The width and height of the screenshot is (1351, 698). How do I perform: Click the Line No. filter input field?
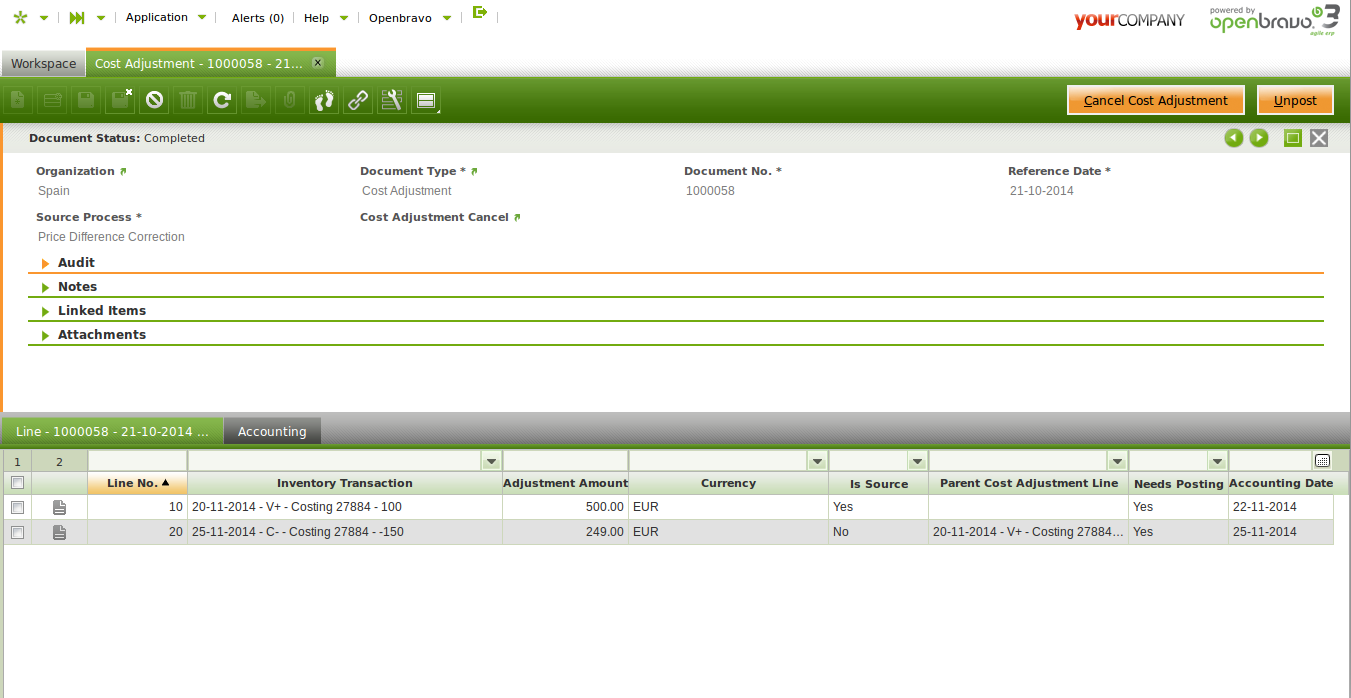click(137, 461)
